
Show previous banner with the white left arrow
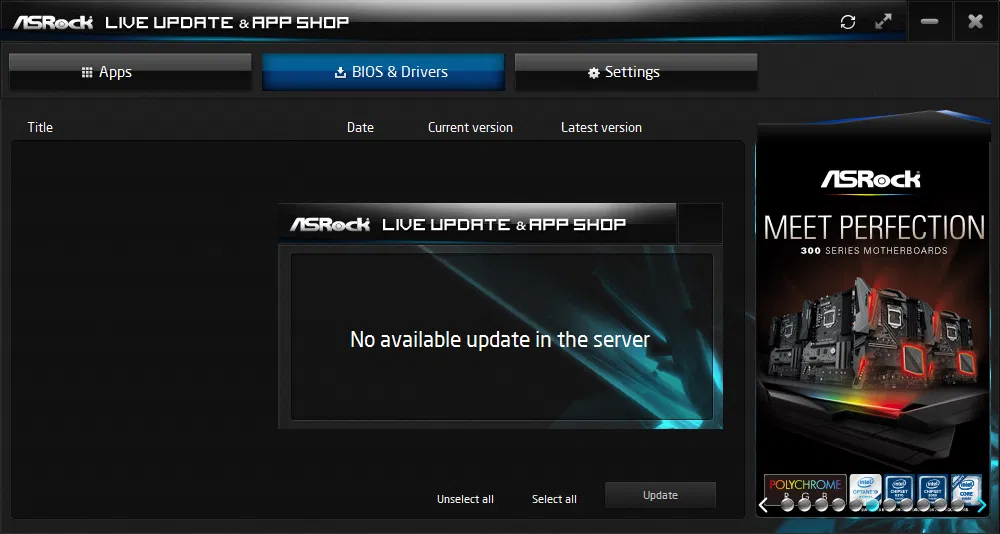tap(763, 505)
